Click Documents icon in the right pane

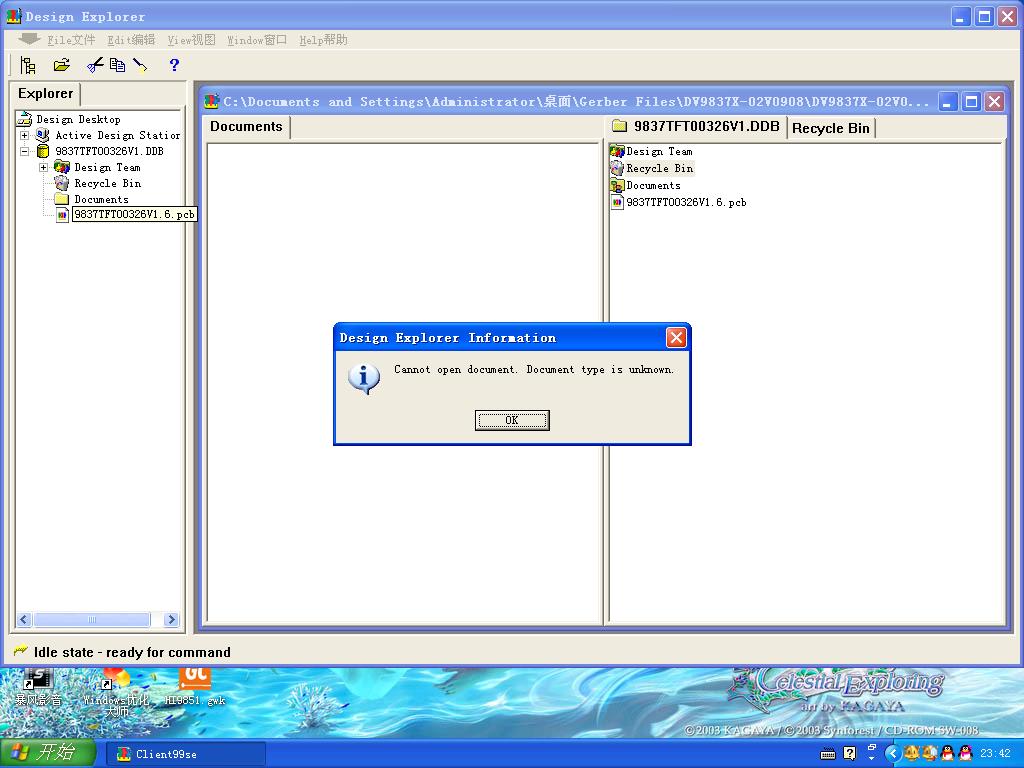pos(617,185)
